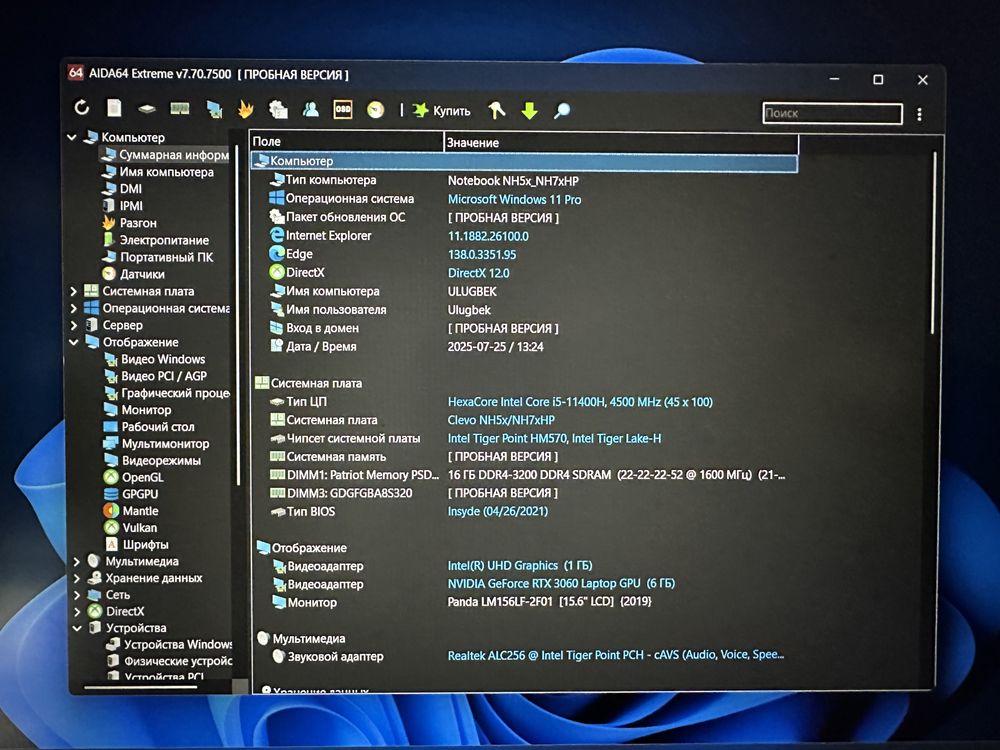Expand the Сервер tree node
Image resolution: width=1000 pixels, height=750 pixels.
click(x=73, y=325)
